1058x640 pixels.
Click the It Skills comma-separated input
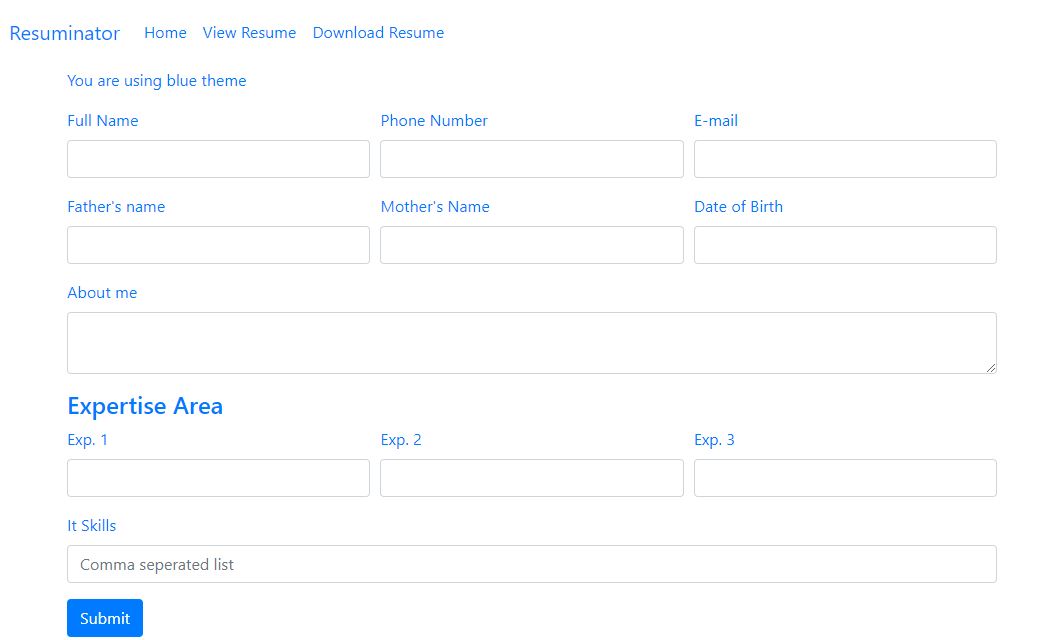pyautogui.click(x=531, y=563)
